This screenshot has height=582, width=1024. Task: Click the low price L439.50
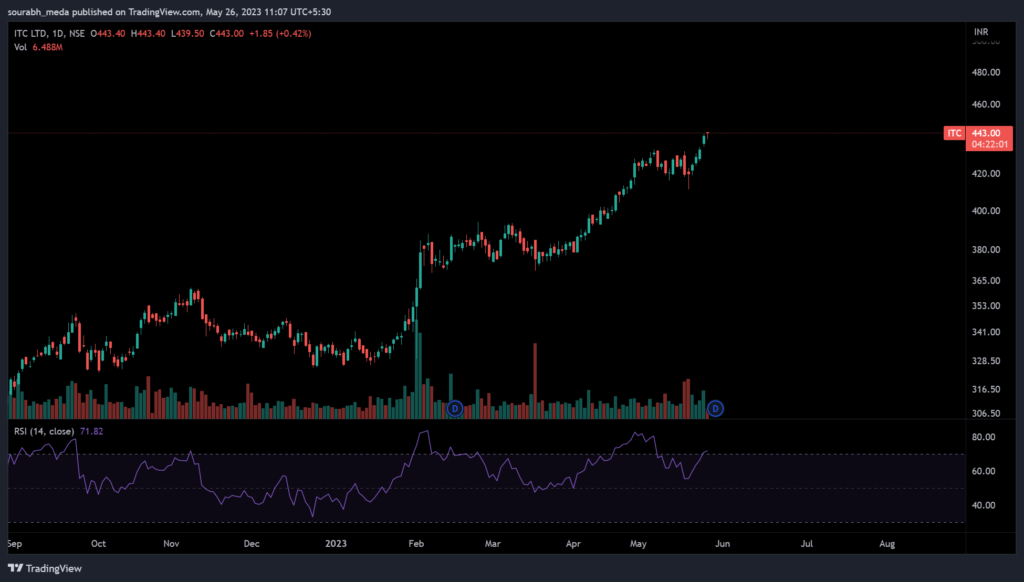[x=187, y=33]
